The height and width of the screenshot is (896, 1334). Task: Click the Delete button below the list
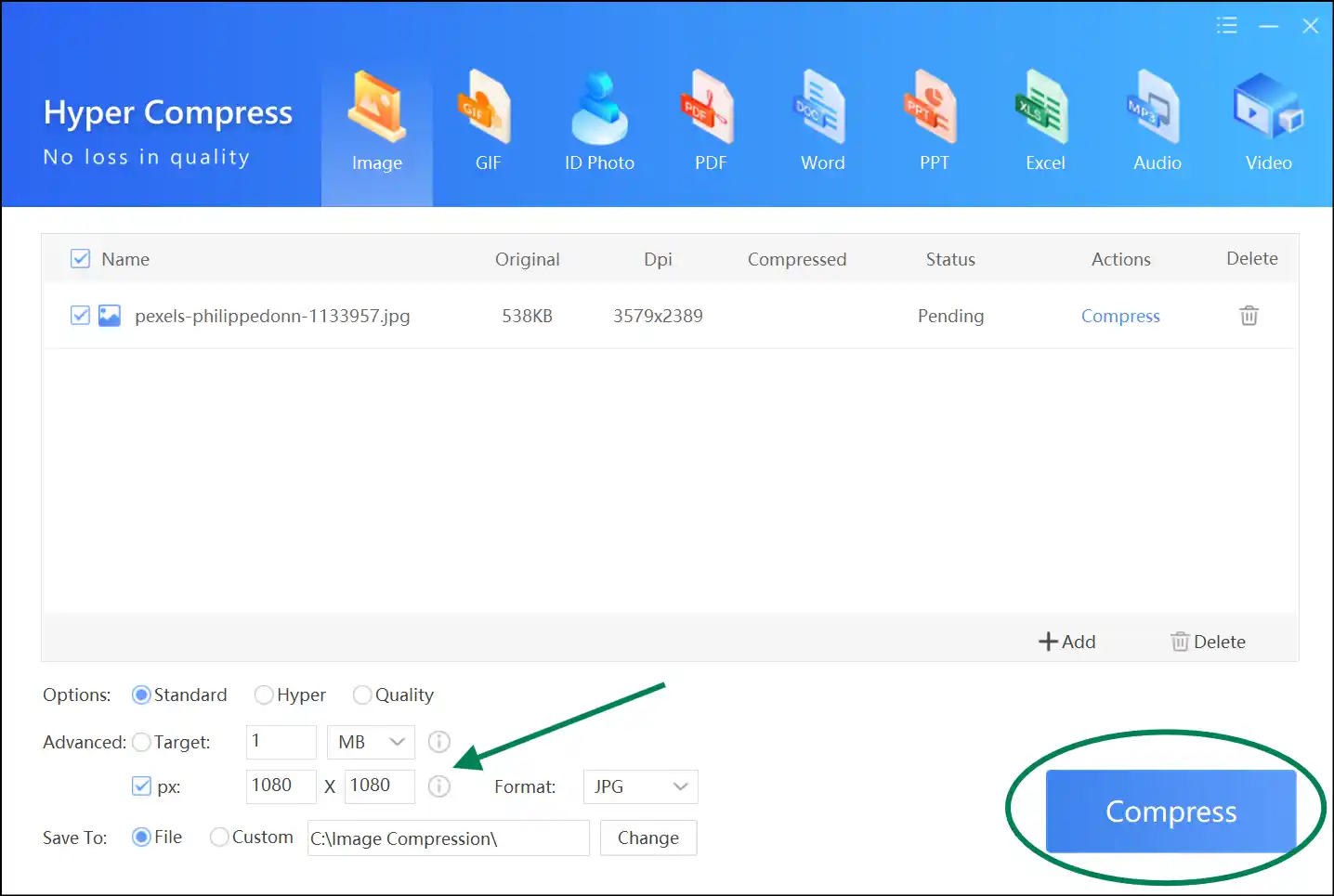point(1208,642)
